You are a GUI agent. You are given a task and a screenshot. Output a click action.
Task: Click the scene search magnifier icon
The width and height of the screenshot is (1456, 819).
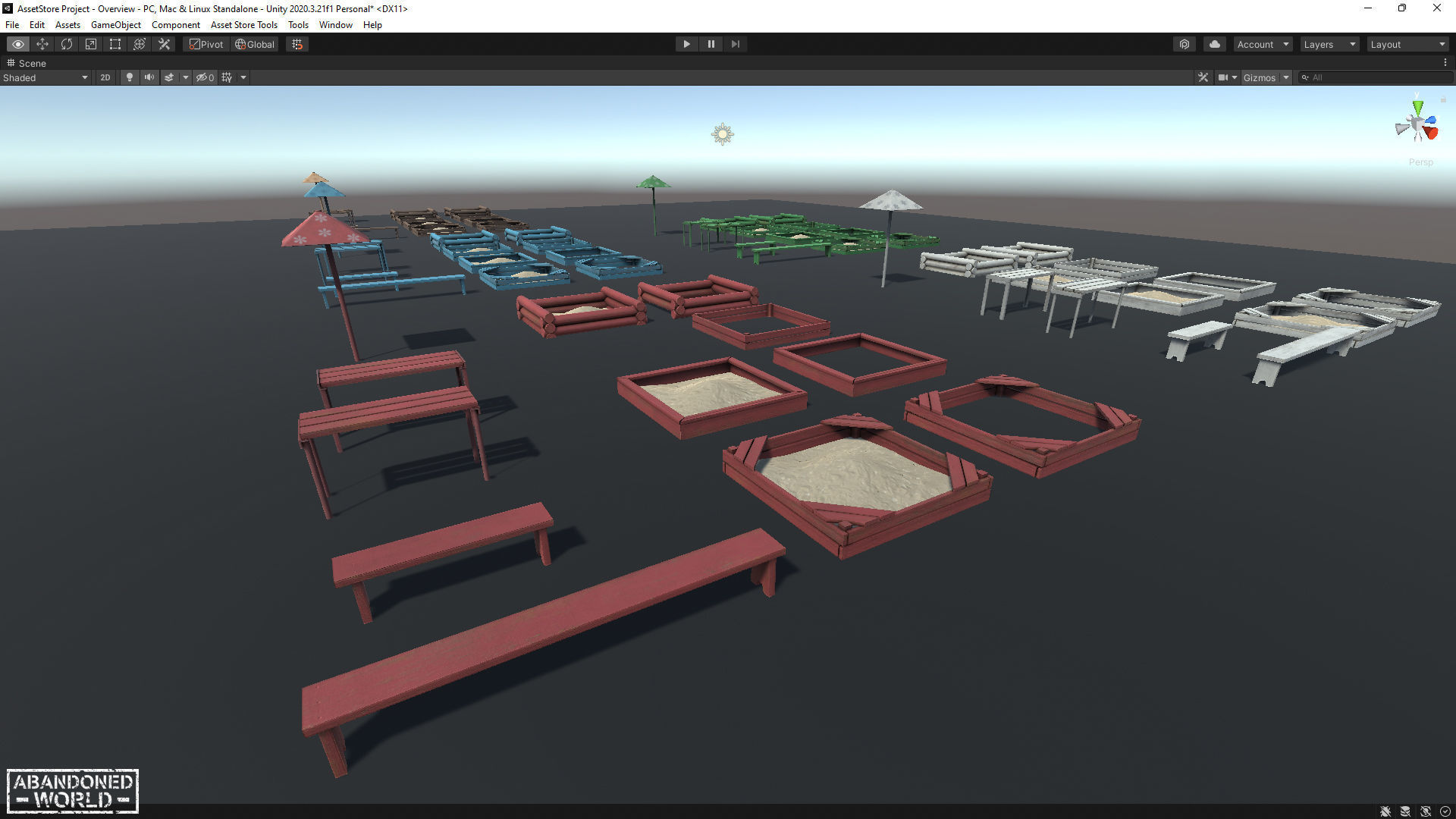1305,77
